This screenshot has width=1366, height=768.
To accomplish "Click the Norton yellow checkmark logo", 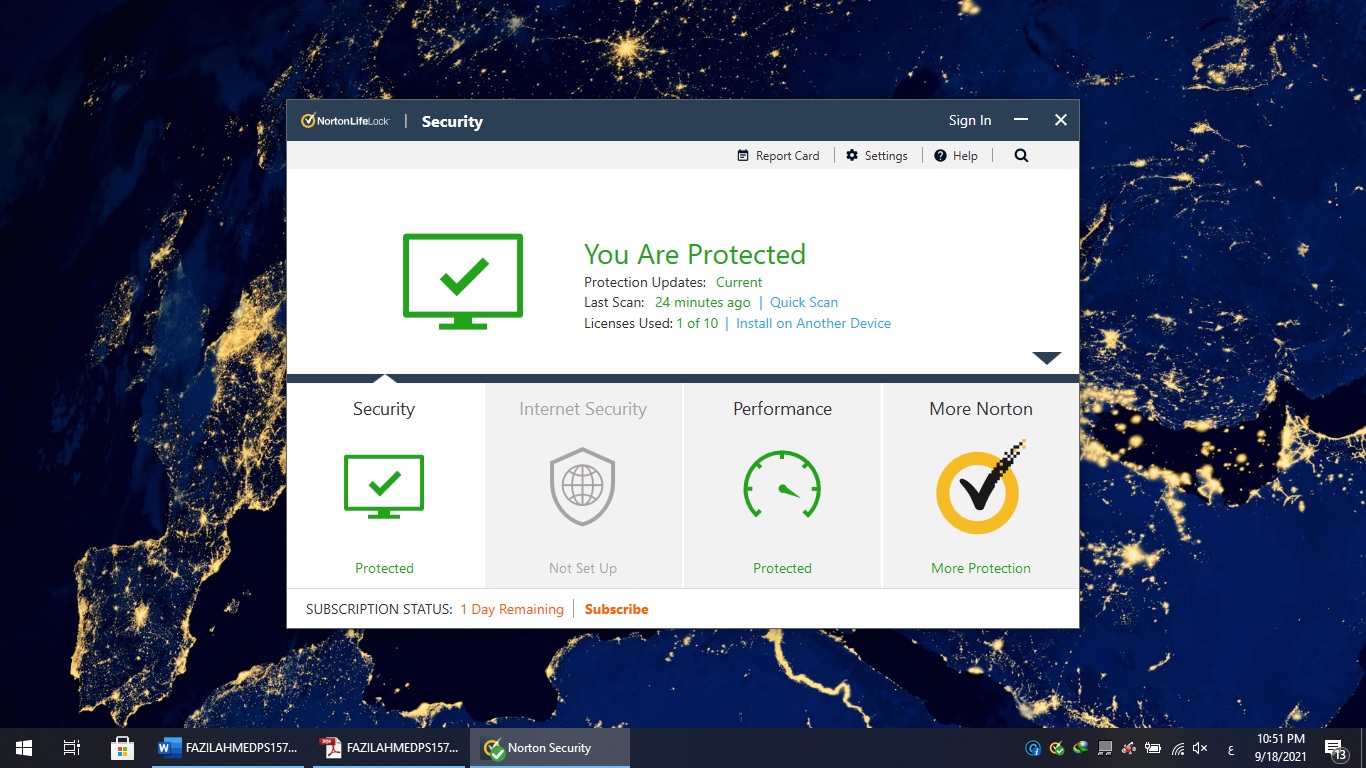I will click(980, 487).
